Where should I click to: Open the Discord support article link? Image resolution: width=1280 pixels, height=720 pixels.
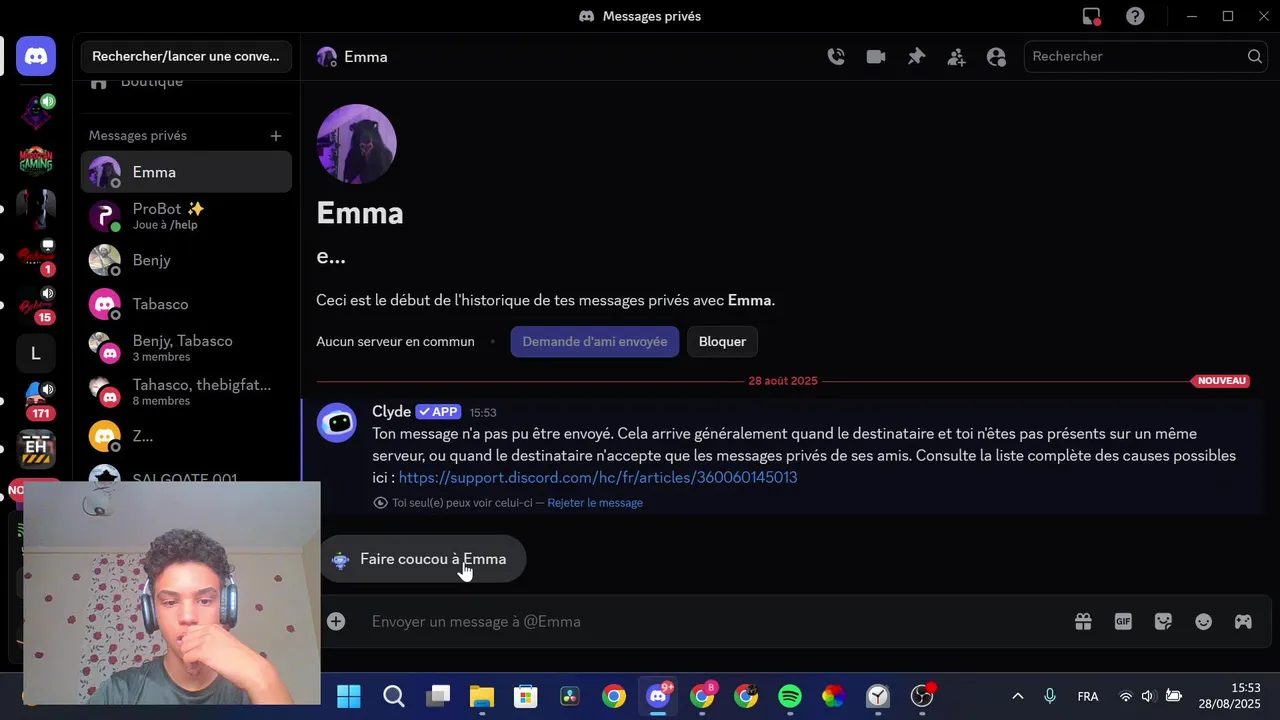pyautogui.click(x=598, y=477)
